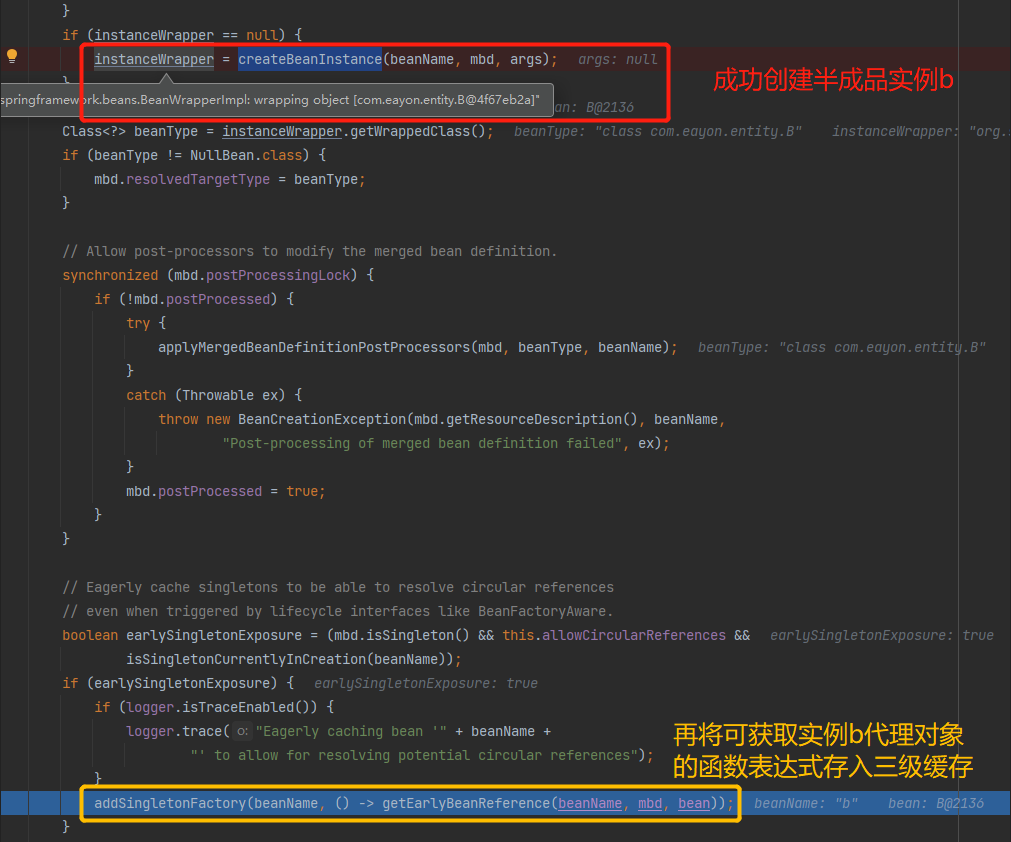Click the 'earlySingletonExposure: true' hint after if statement

click(426, 683)
